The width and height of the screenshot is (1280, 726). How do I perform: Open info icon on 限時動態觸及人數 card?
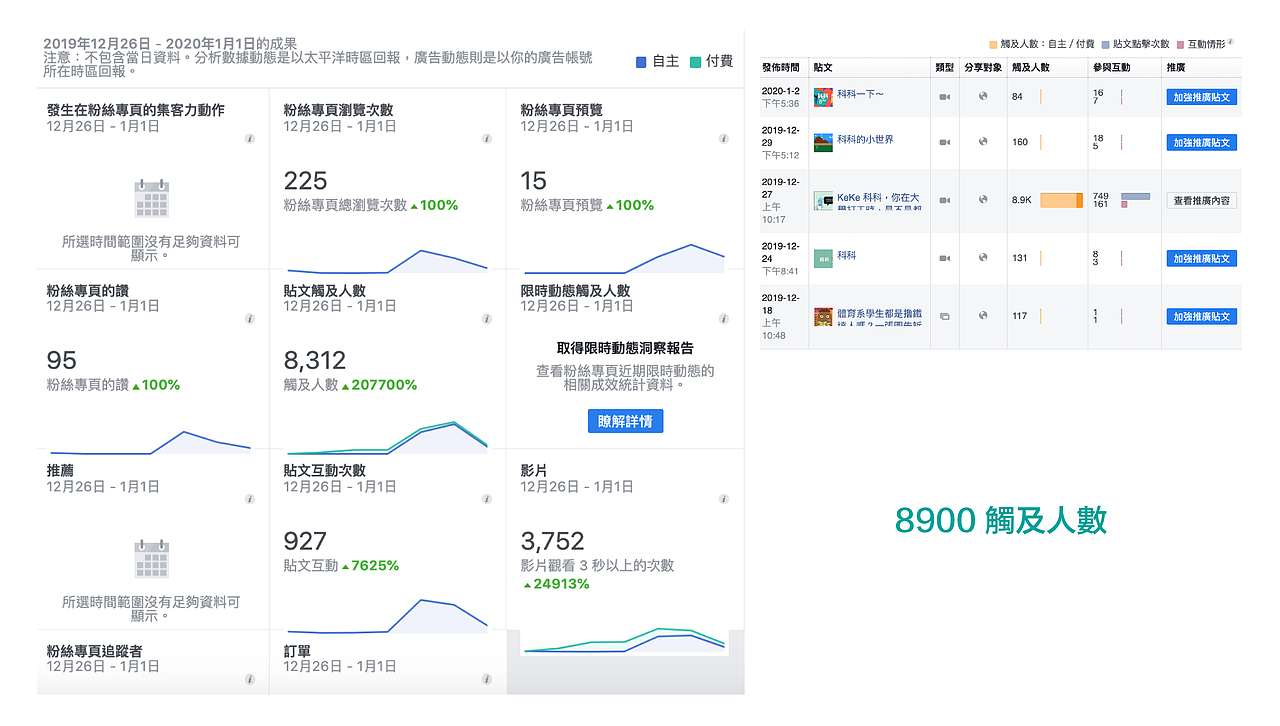pyautogui.click(x=724, y=319)
